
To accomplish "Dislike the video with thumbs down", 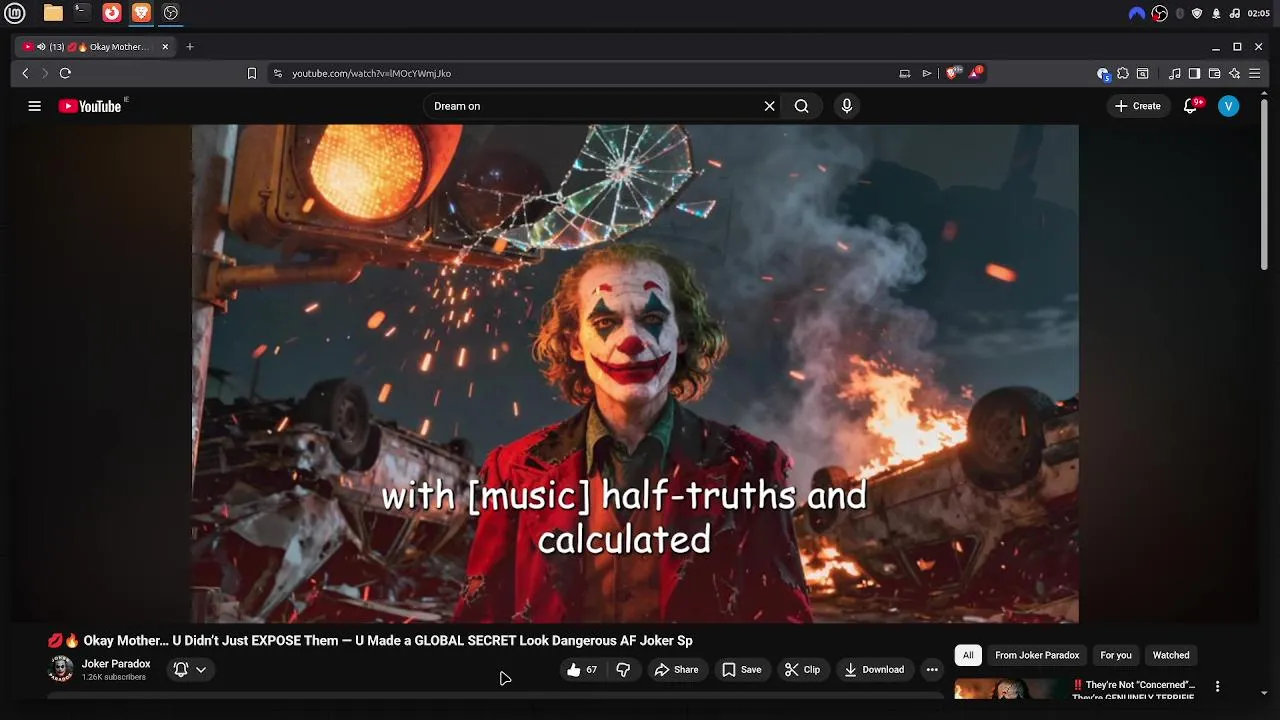I will (x=623, y=670).
